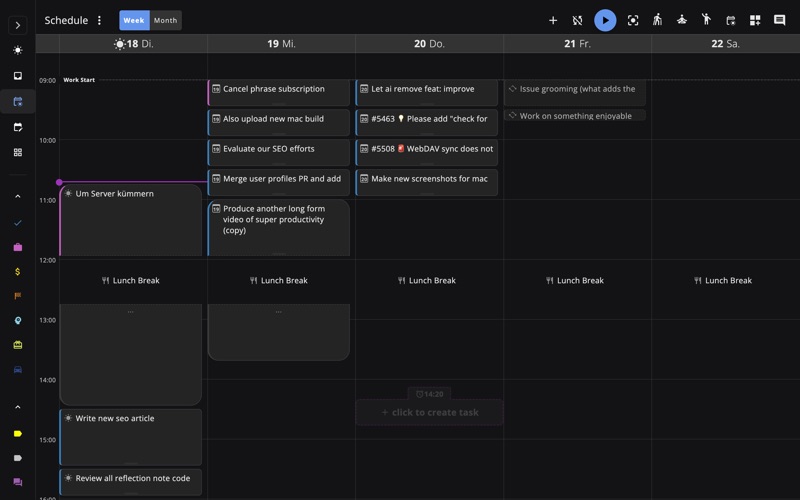Switch schedule to Week view

[134, 20]
